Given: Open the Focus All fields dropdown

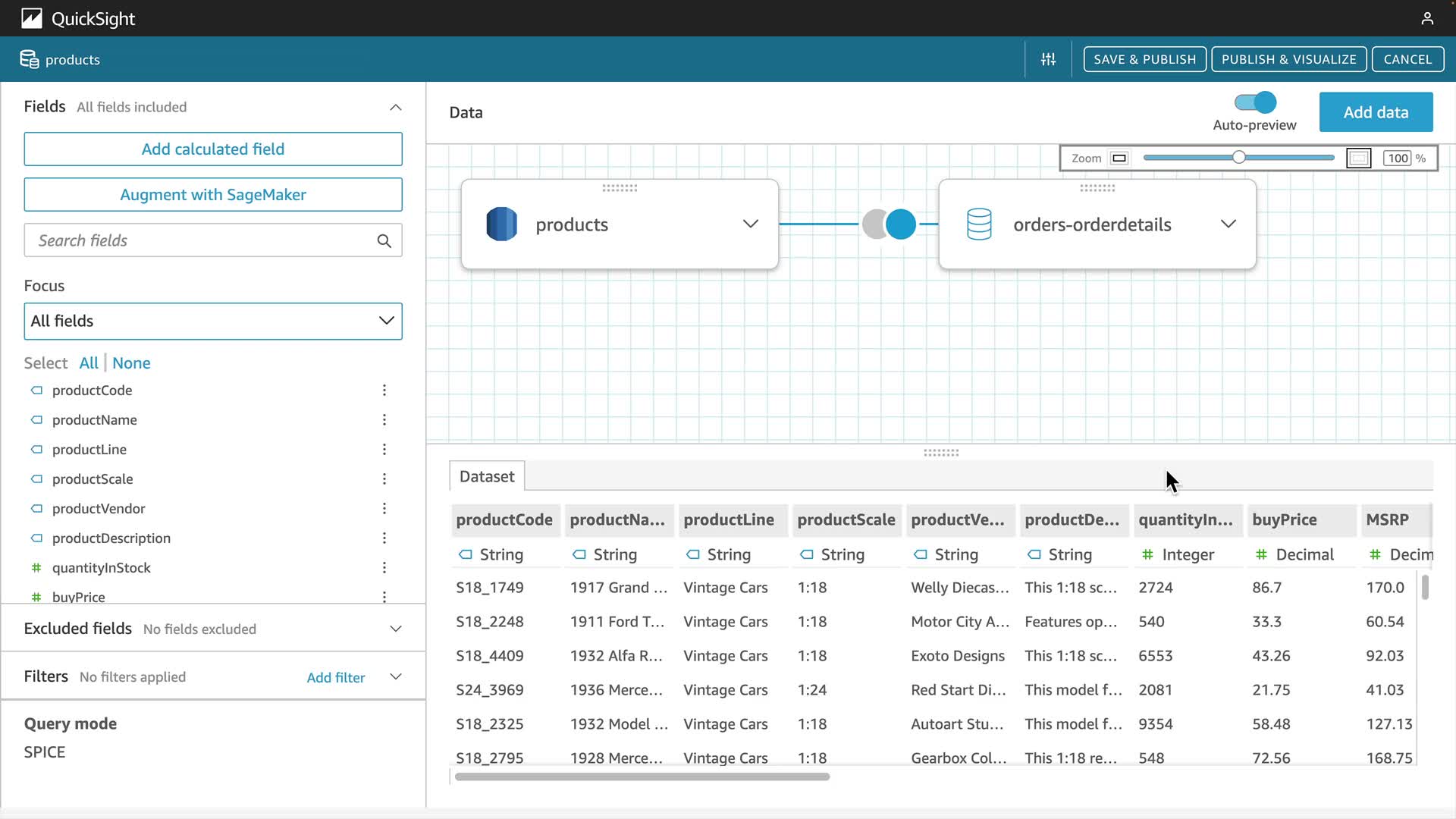Looking at the screenshot, I should coord(213,322).
